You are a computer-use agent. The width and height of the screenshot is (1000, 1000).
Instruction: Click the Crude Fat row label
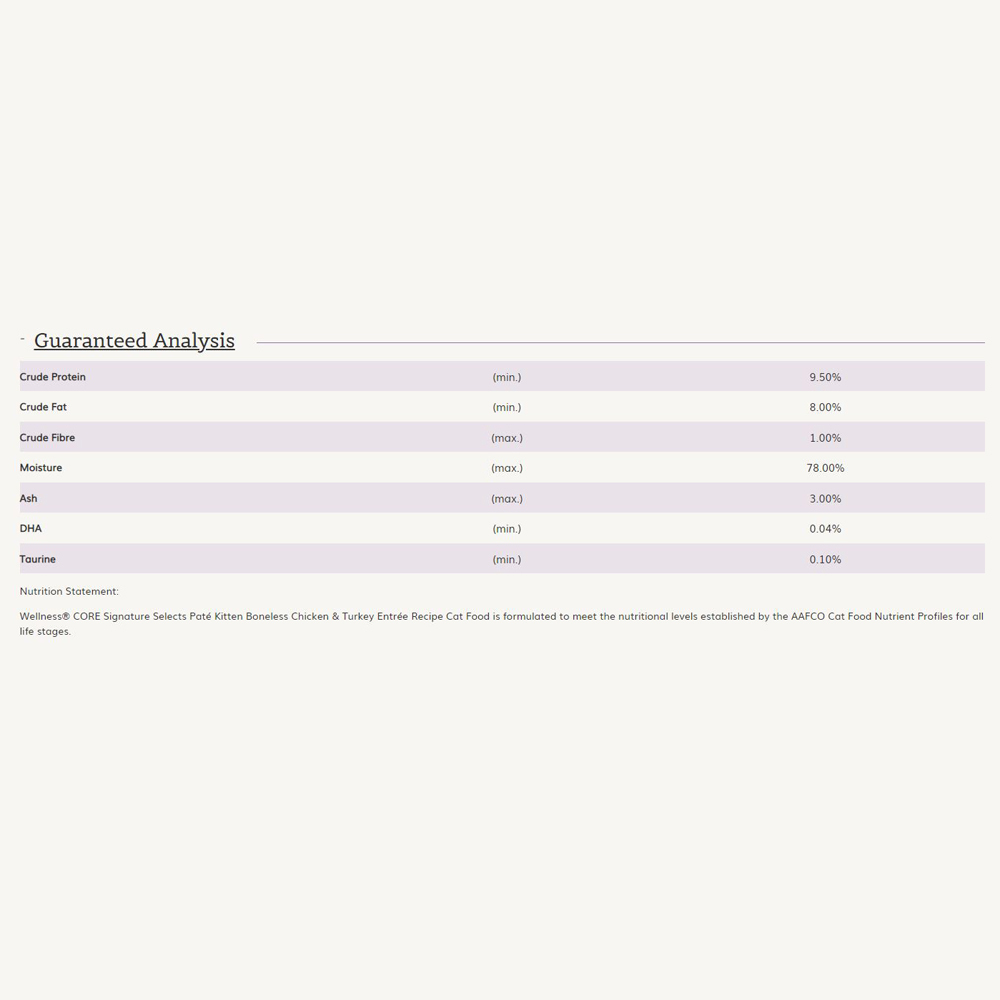coord(43,407)
